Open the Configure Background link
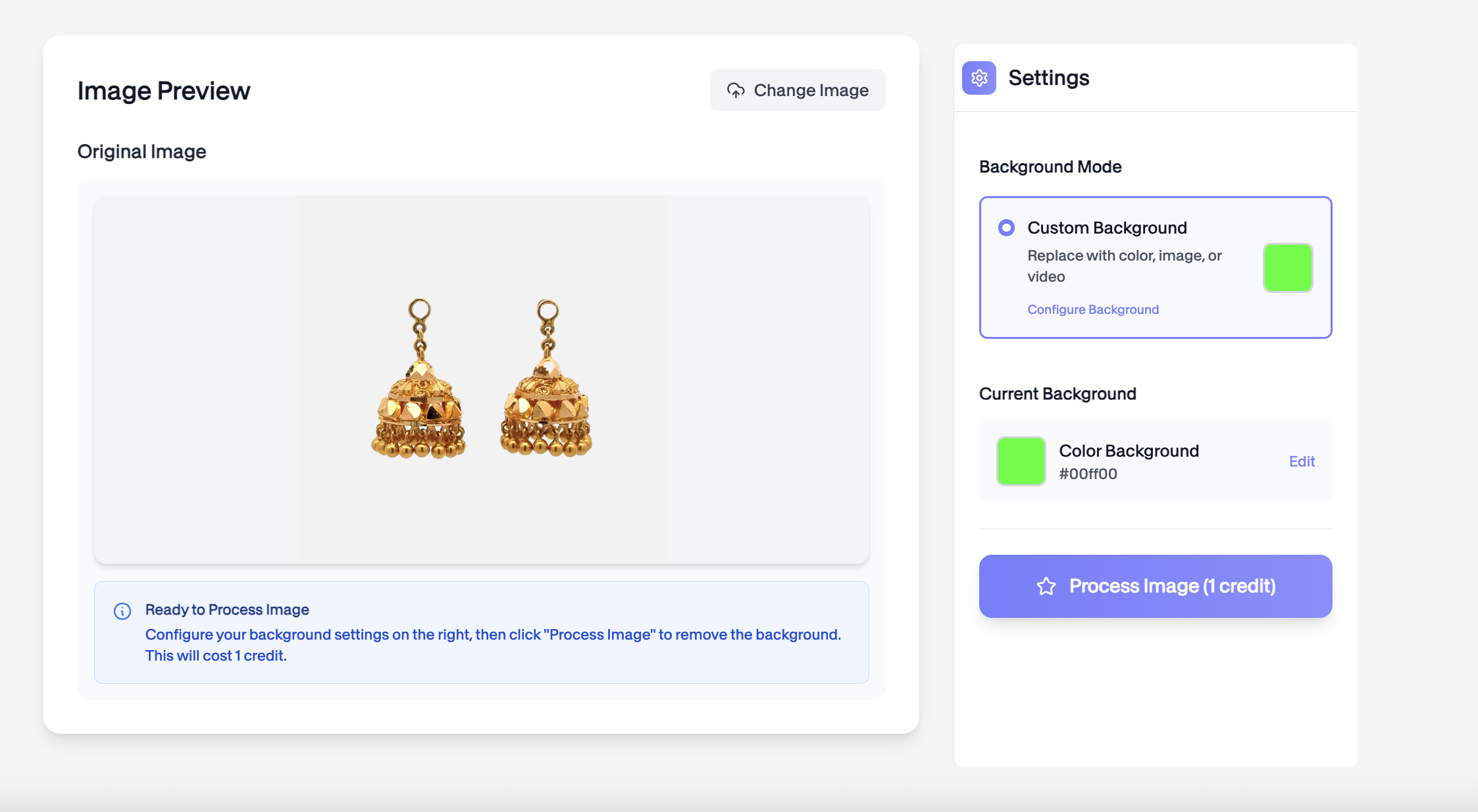This screenshot has height=812, width=1478. pyautogui.click(x=1092, y=309)
